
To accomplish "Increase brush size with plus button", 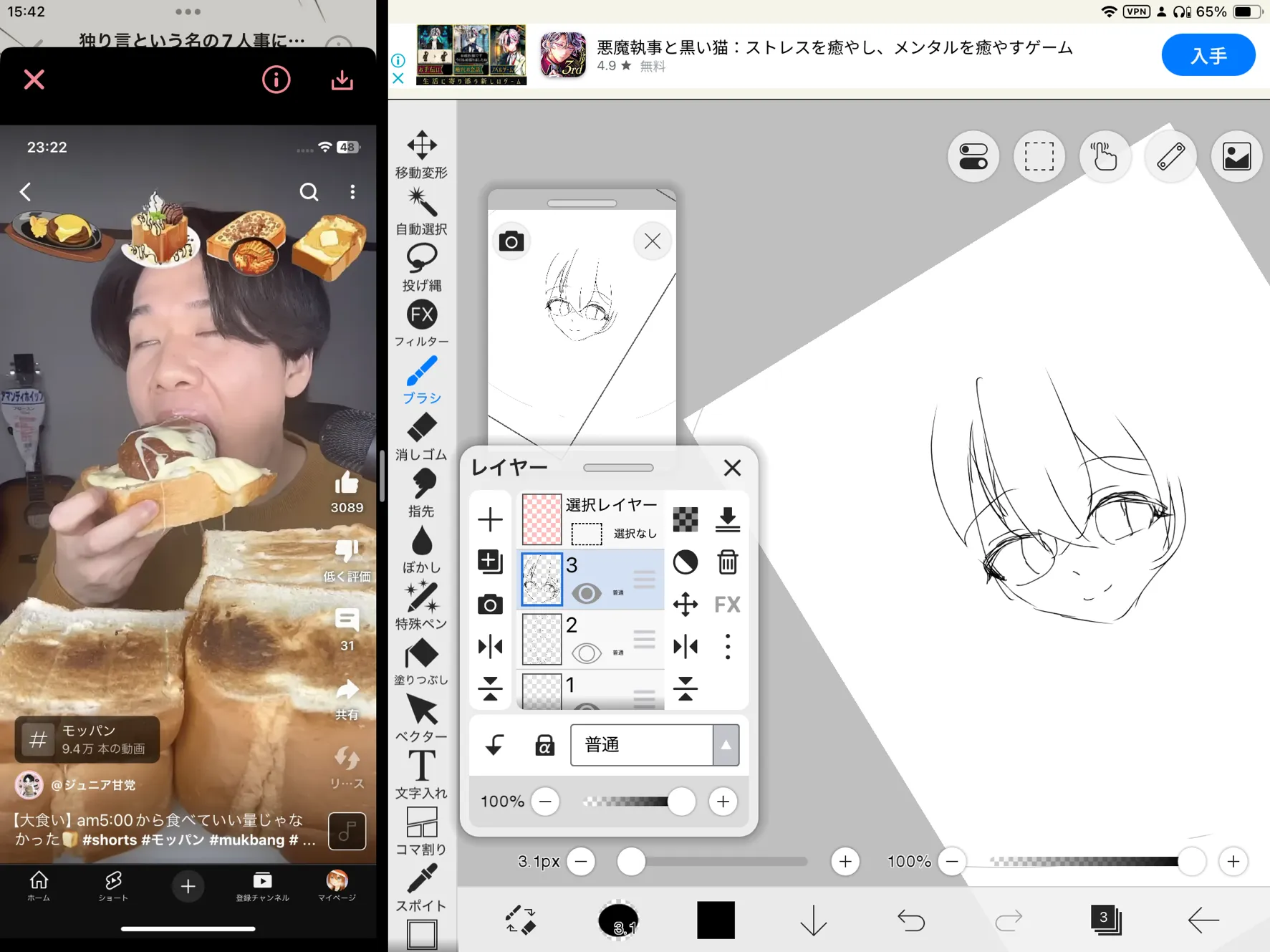I will 845,861.
